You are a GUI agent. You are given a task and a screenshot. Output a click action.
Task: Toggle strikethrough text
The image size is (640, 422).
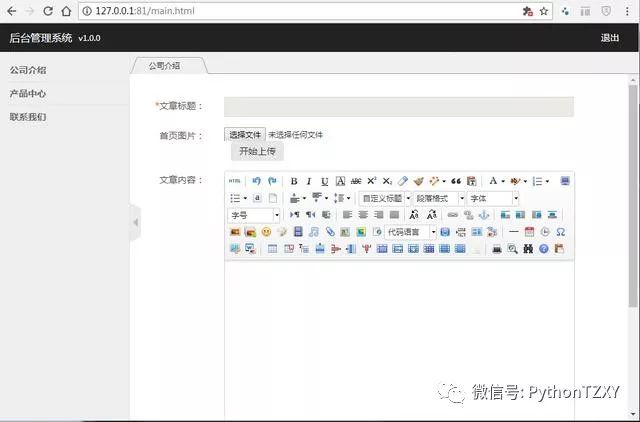[x=356, y=181]
